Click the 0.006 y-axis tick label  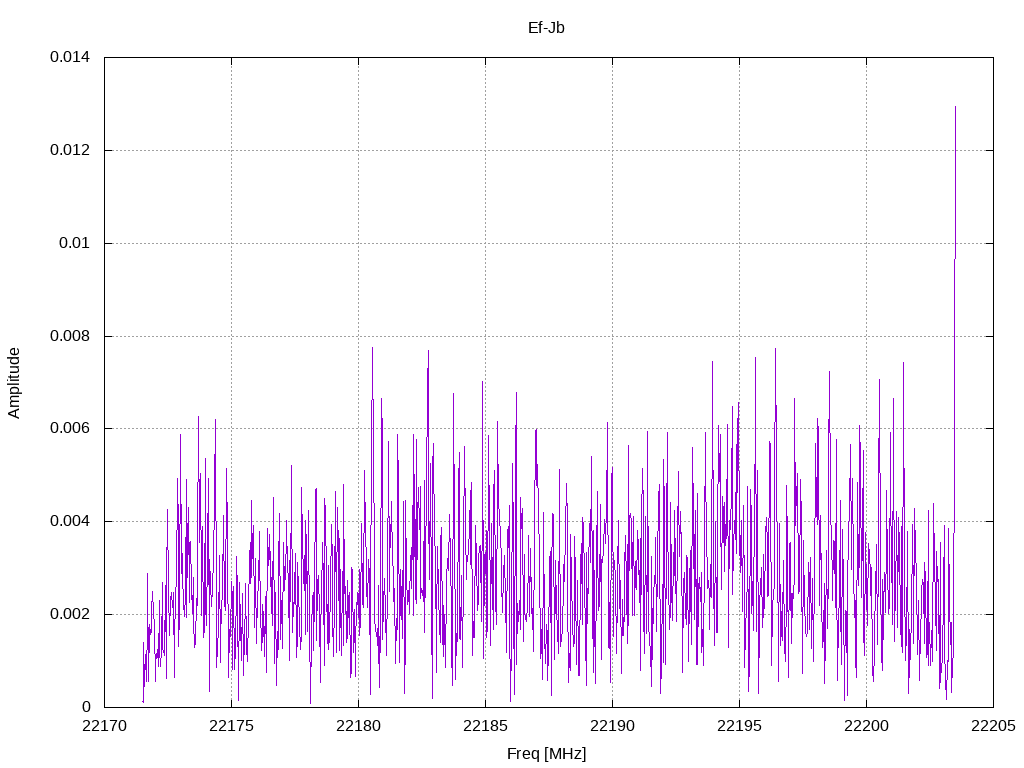coord(70,428)
